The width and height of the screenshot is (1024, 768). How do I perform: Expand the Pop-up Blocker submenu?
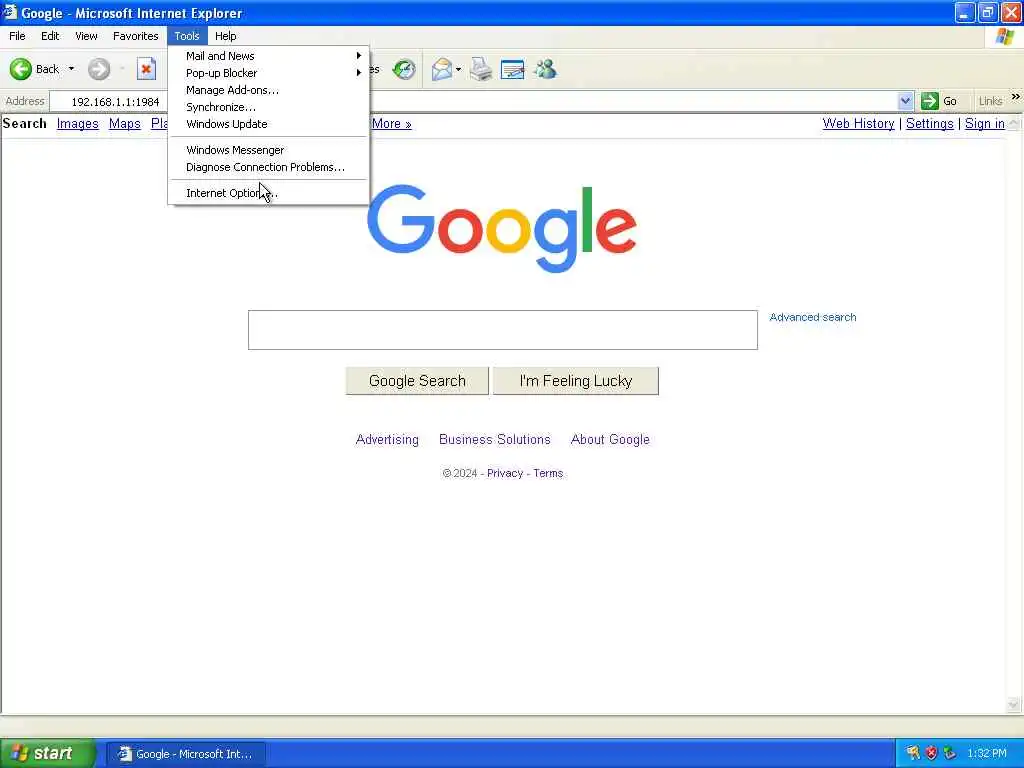pos(268,73)
